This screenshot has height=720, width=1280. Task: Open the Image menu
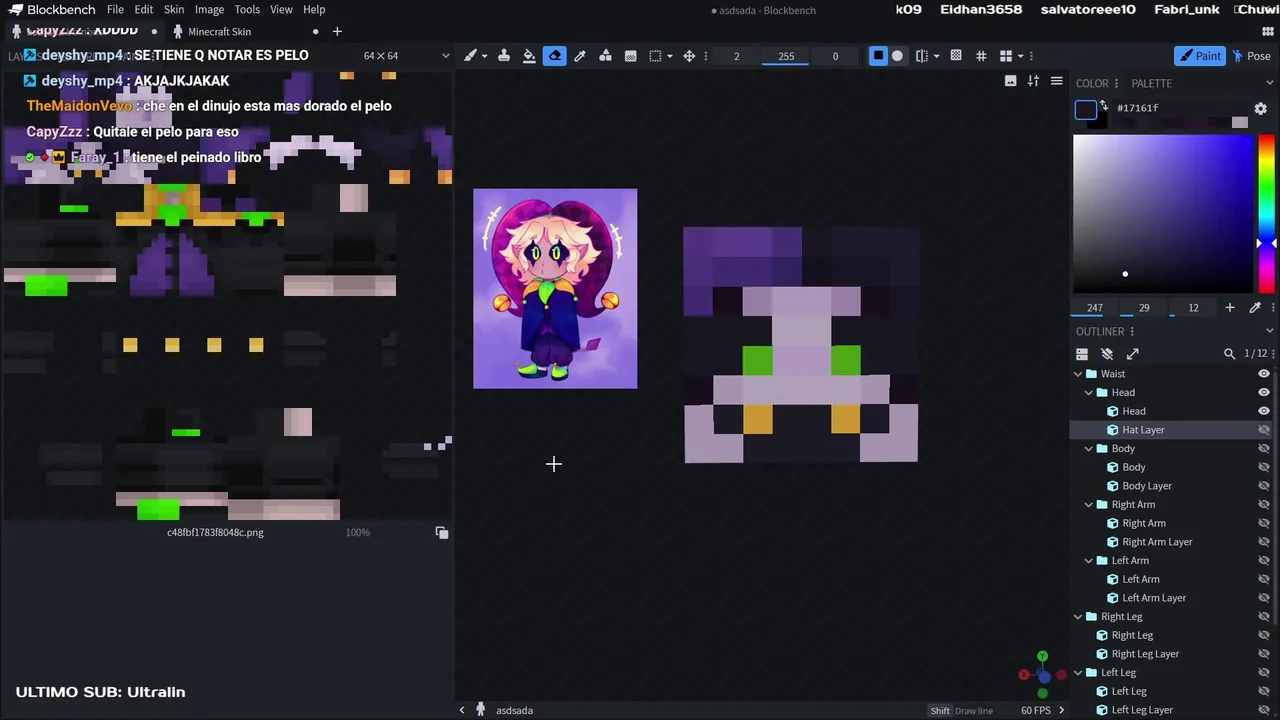tap(209, 10)
